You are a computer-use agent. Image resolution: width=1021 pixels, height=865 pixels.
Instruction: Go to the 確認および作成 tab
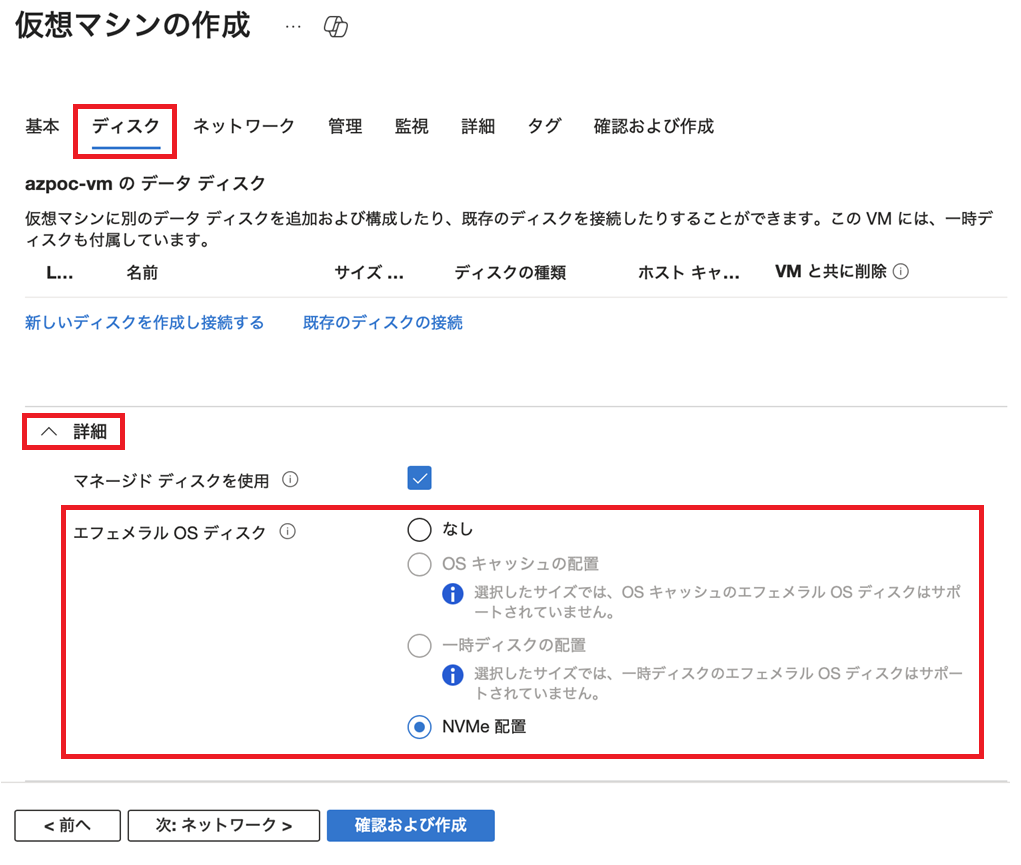654,126
